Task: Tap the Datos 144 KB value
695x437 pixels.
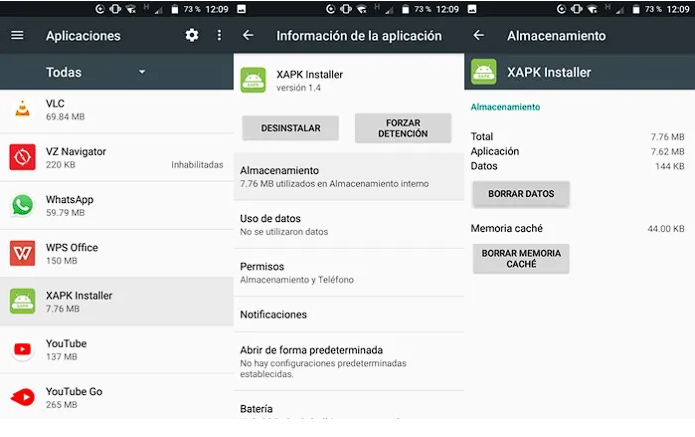Action: (x=670, y=166)
